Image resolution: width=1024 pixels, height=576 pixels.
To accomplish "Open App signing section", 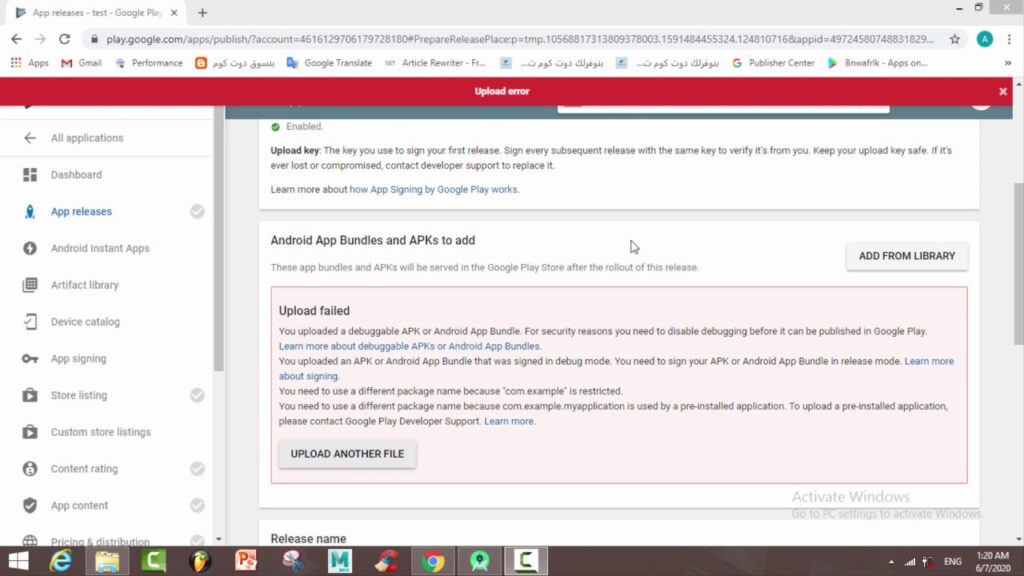I will pyautogui.click(x=78, y=359).
